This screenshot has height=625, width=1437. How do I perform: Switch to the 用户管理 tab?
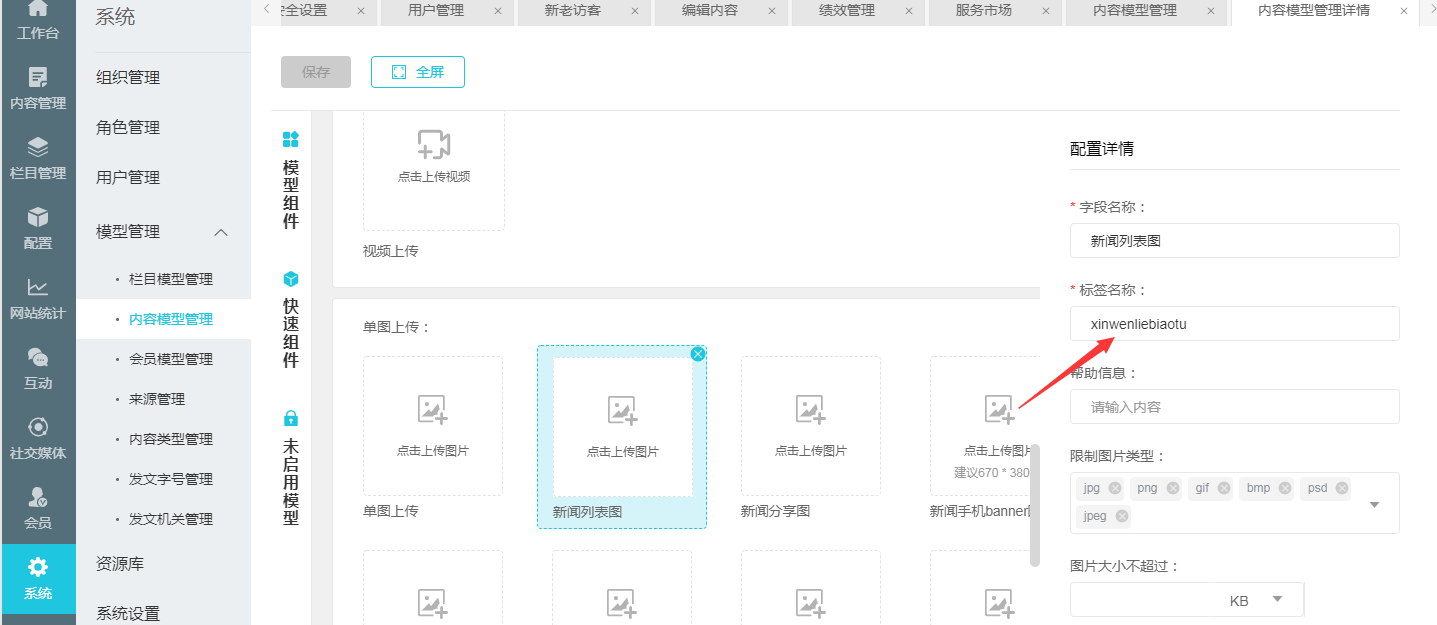pos(436,11)
